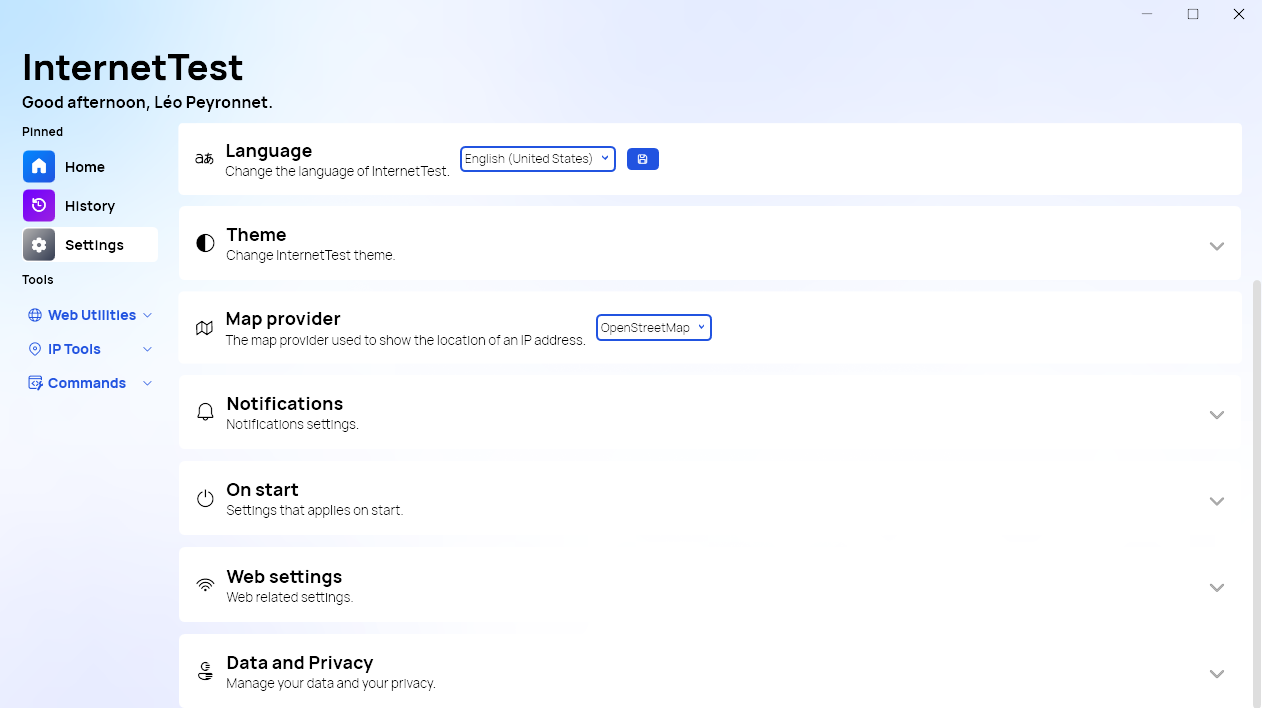Open the Language dropdown showing English (United States)
The image size is (1262, 708).
pyautogui.click(x=538, y=159)
